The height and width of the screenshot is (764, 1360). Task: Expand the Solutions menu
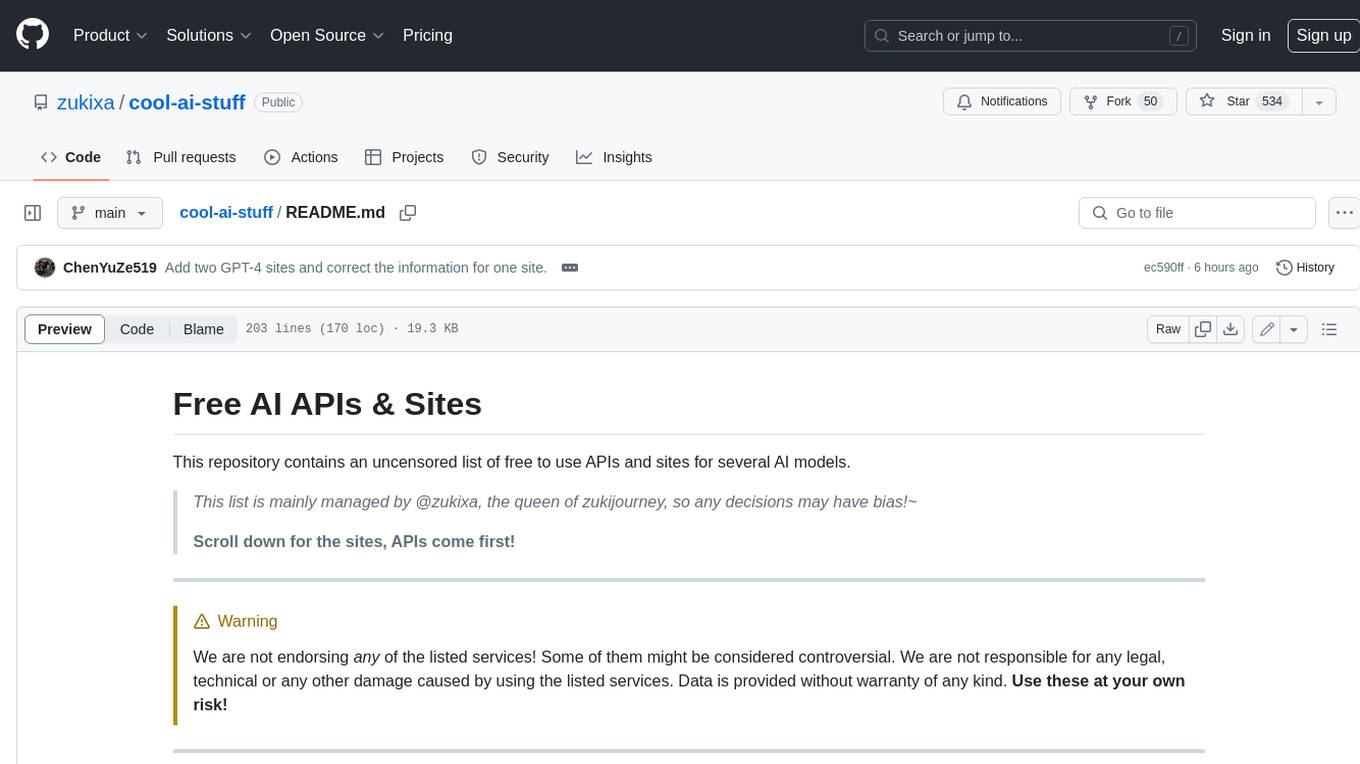(x=209, y=35)
